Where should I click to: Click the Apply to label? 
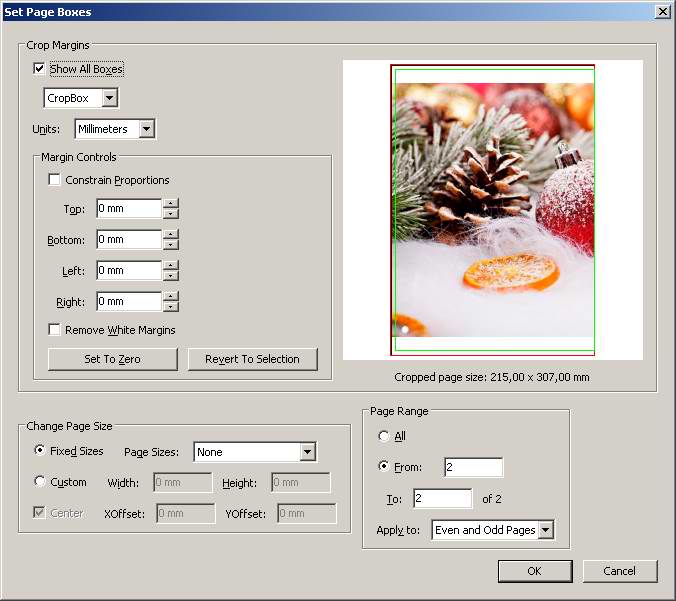pyautogui.click(x=398, y=530)
